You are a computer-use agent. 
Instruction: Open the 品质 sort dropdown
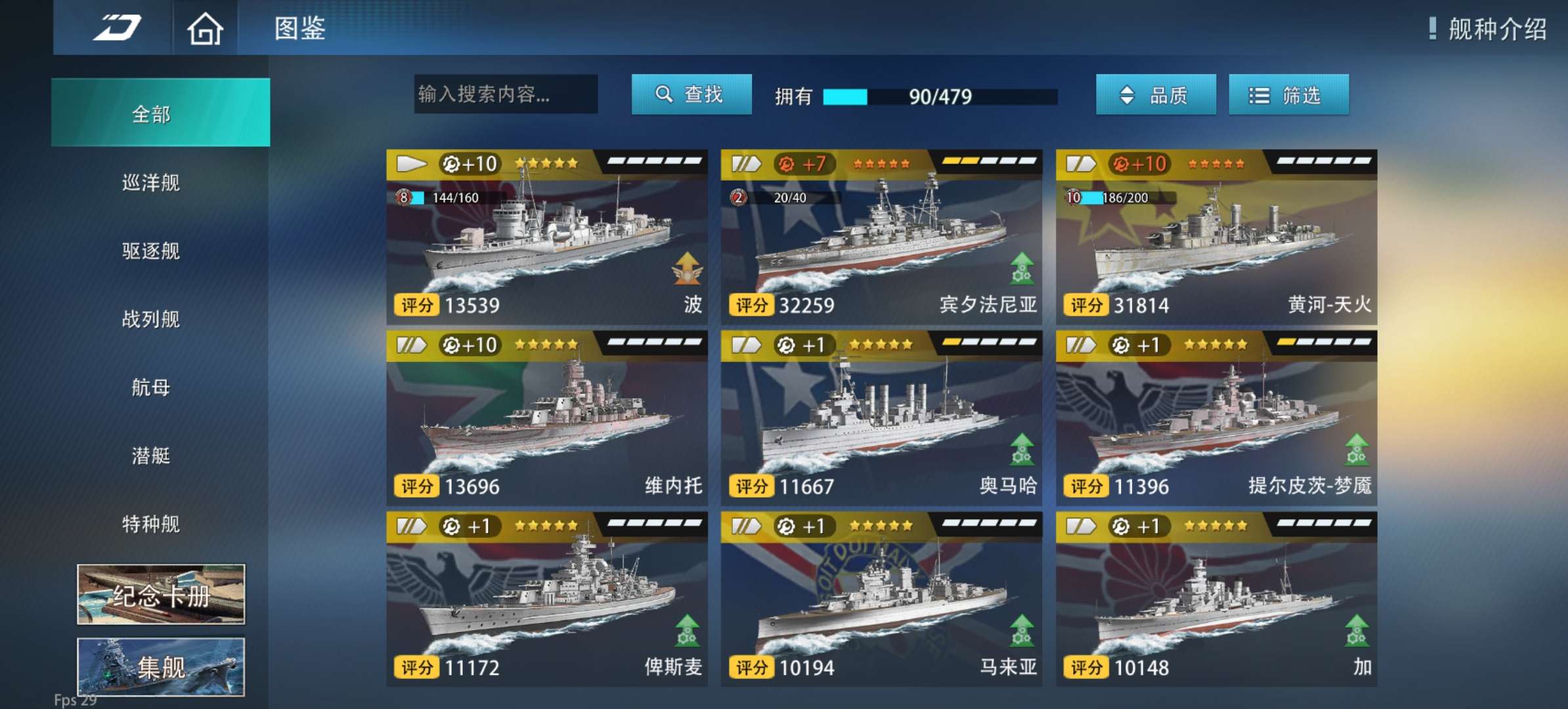point(1156,95)
